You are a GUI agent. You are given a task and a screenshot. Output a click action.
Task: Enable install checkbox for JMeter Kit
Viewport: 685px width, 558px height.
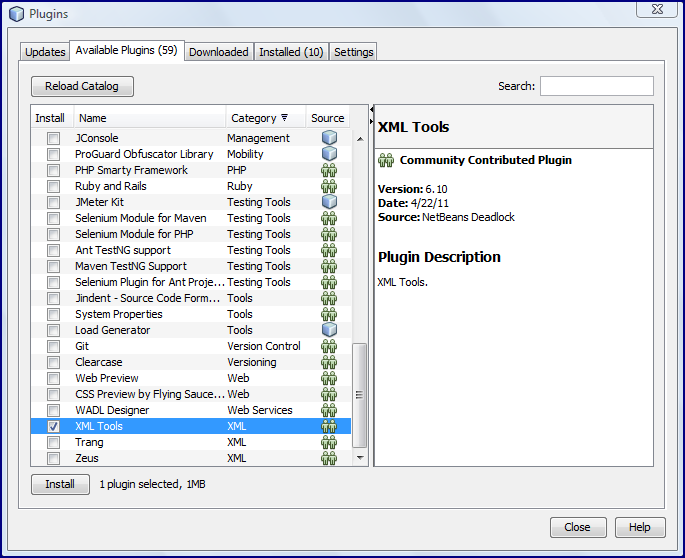[x=53, y=202]
